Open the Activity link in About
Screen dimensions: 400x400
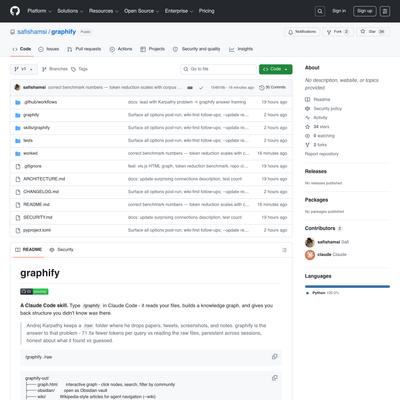[x=316, y=117]
